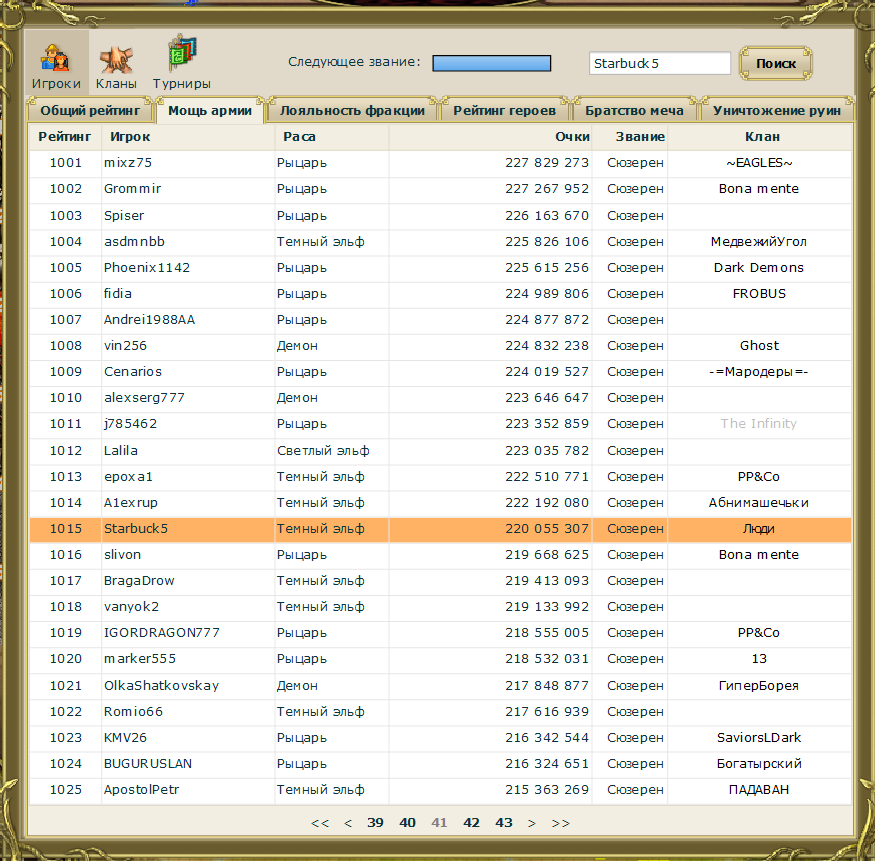875x861 pixels.
Task: Go to page 39
Action: 375,822
